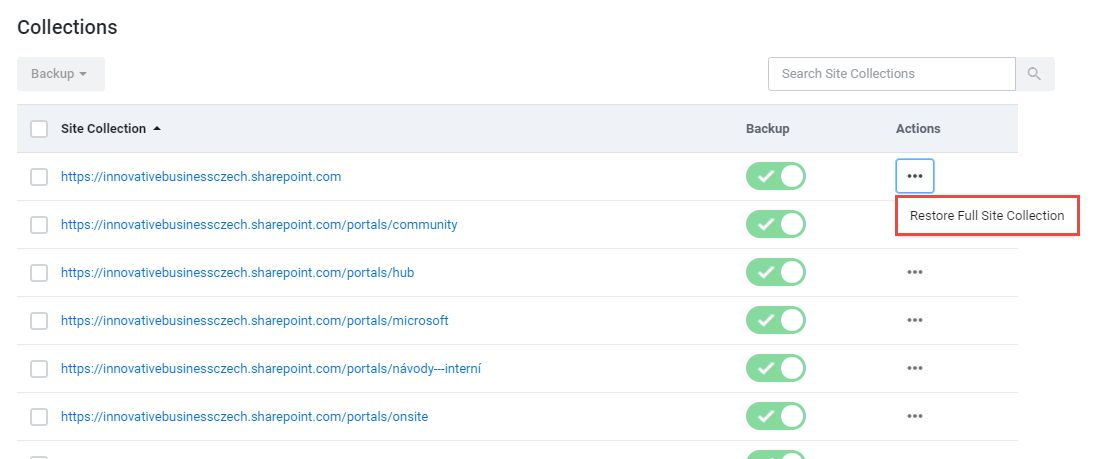The image size is (1094, 459).
Task: Click the Backup column header
Action: tap(767, 129)
